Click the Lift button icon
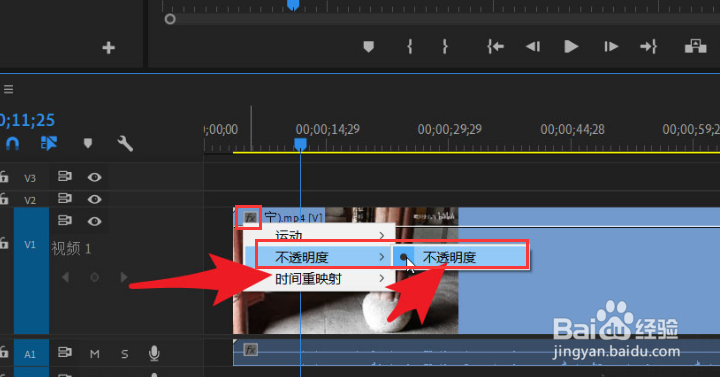720x377 pixels. coord(695,46)
